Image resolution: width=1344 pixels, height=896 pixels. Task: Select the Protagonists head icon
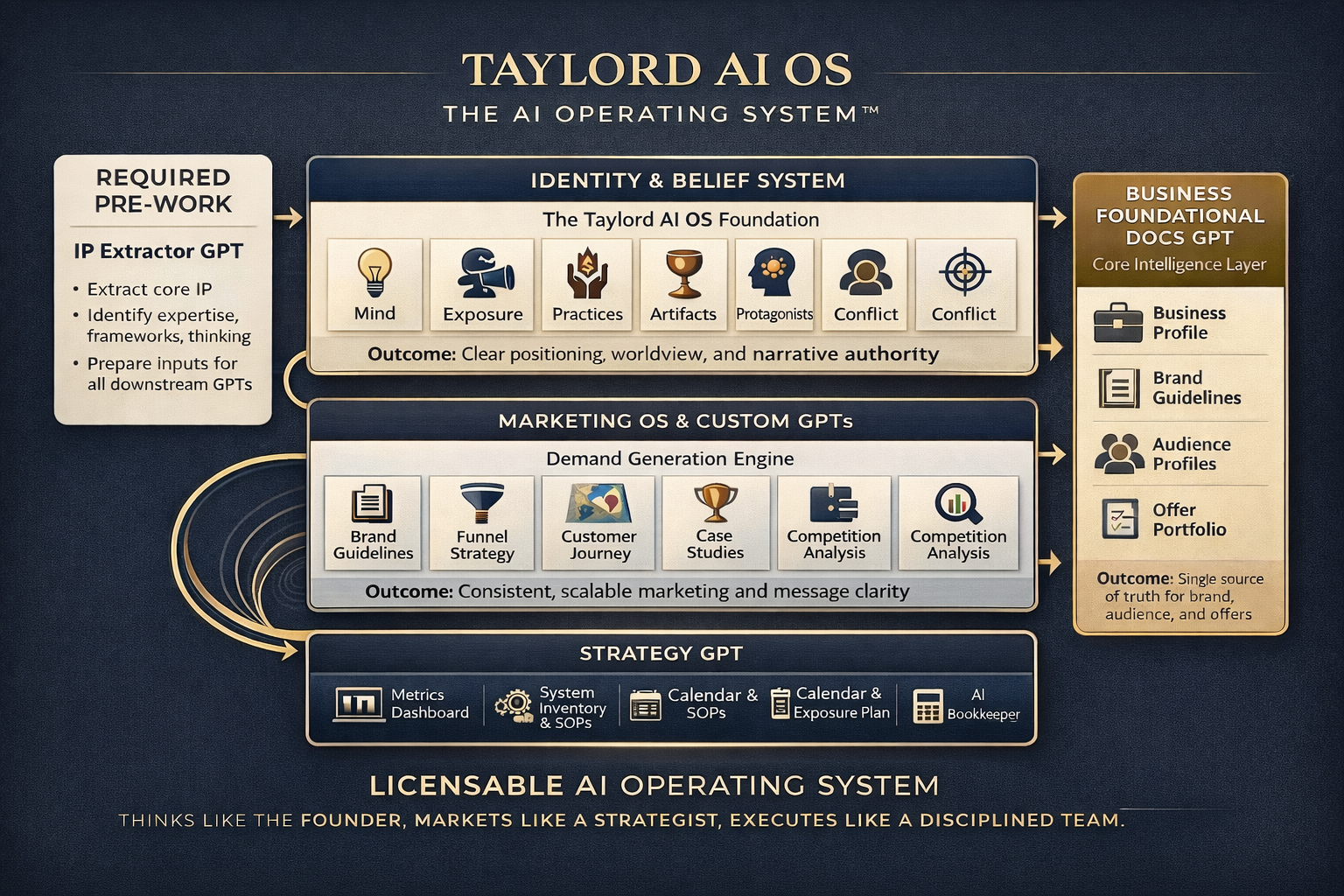[x=774, y=274]
